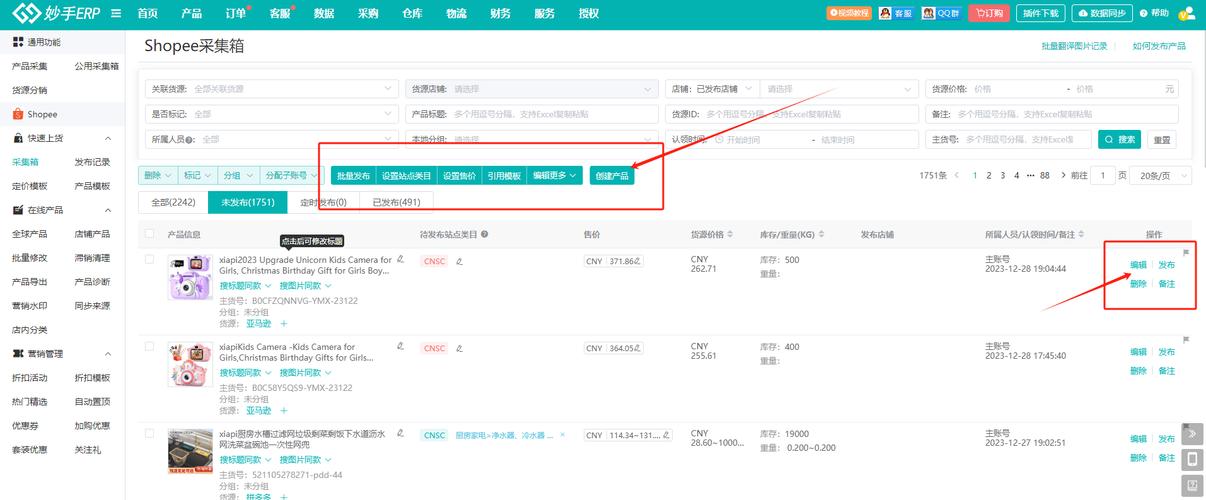Click the 批量发布 button
1206x500 pixels.
pos(353,175)
